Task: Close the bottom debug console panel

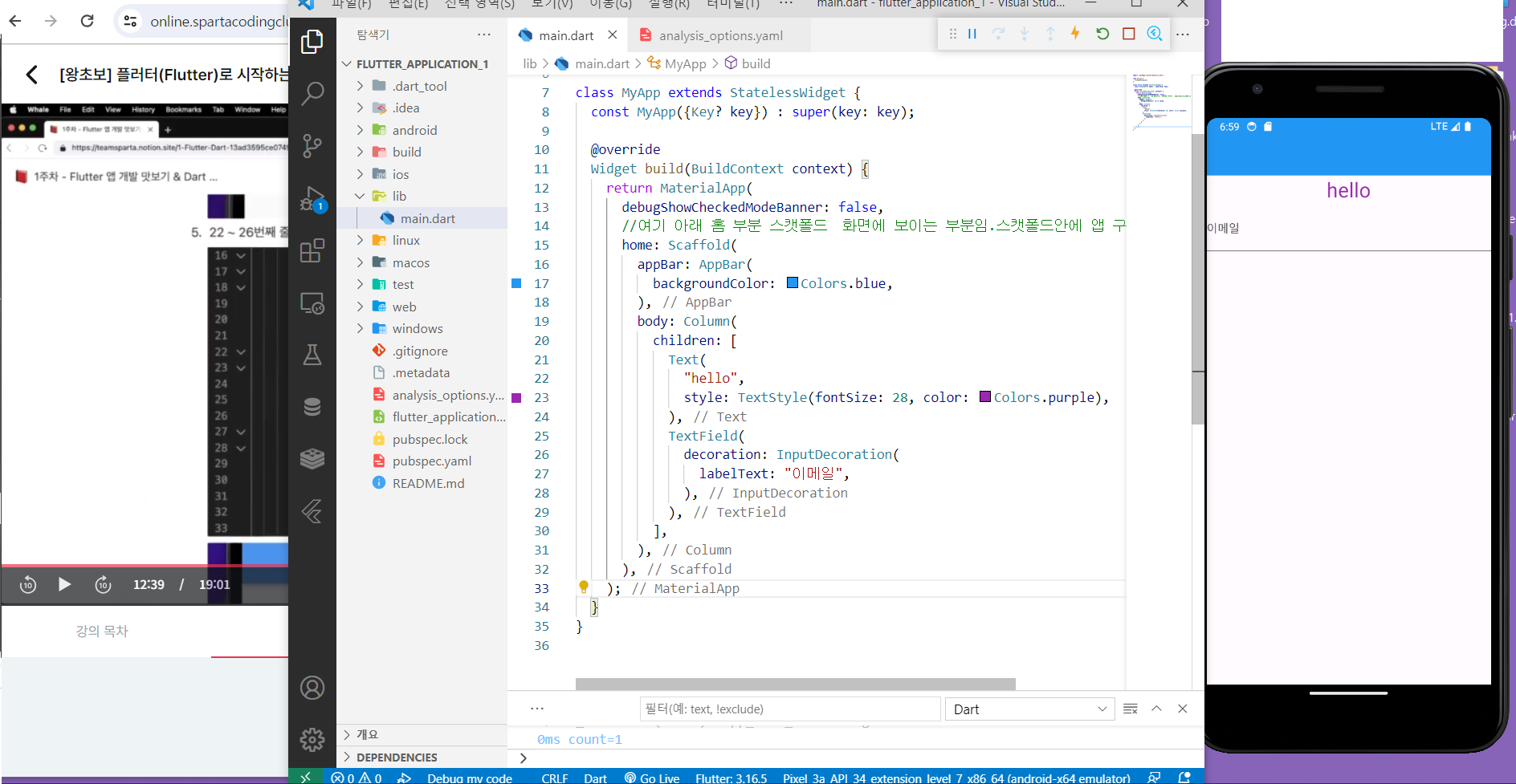Action: coord(1183,709)
